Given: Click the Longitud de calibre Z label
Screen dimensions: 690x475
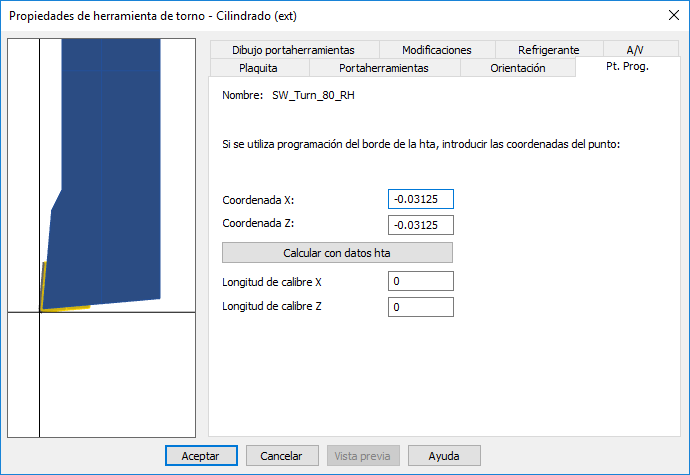Looking at the screenshot, I should [x=272, y=306].
